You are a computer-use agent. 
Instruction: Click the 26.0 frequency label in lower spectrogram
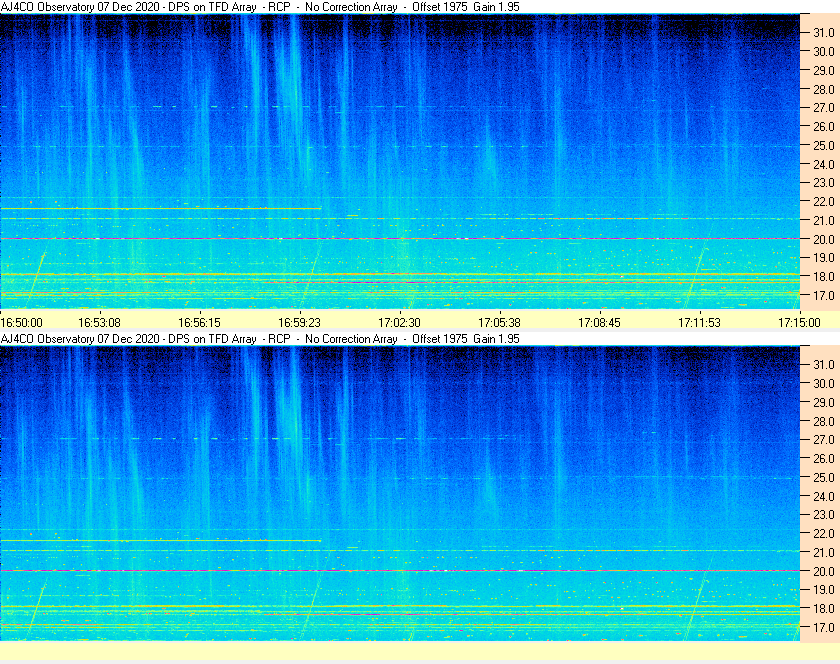point(824,459)
